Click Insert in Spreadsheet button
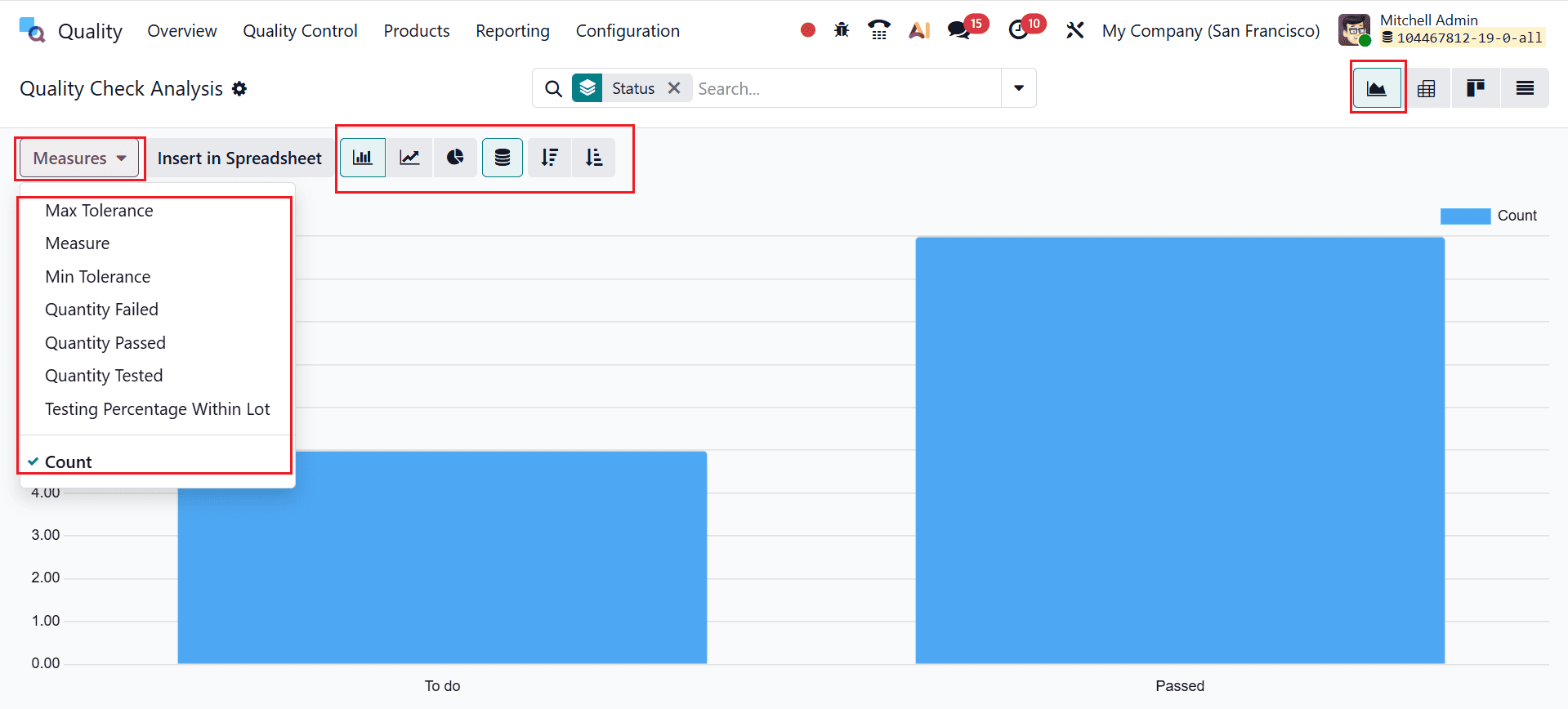The image size is (1568, 709). [x=239, y=158]
